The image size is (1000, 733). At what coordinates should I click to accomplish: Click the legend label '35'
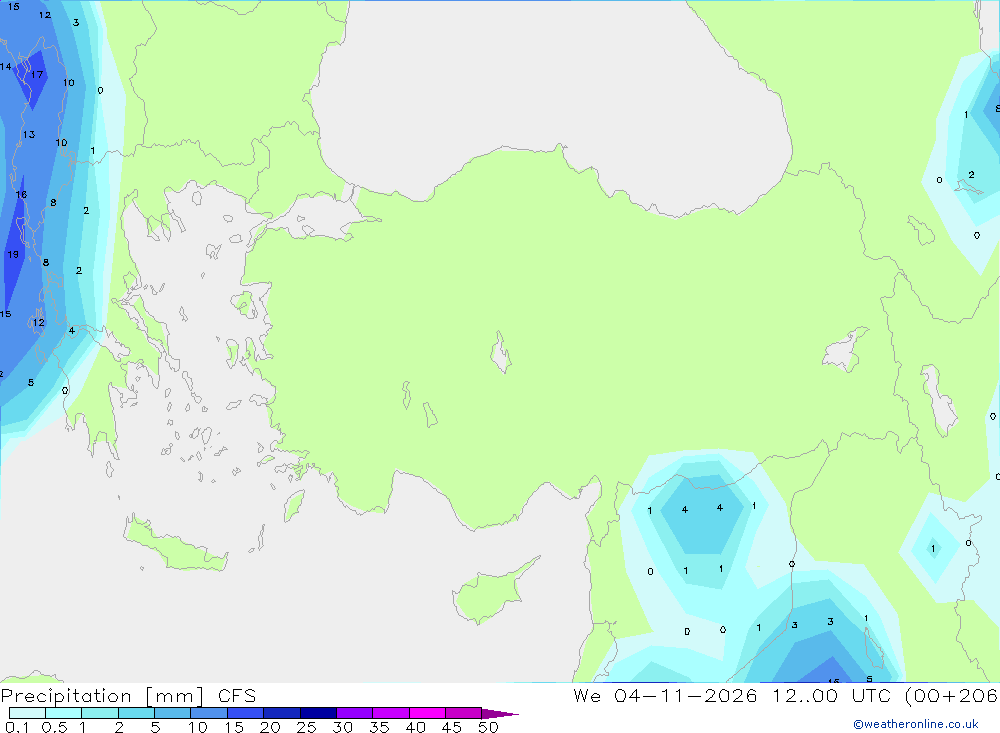[379, 727]
